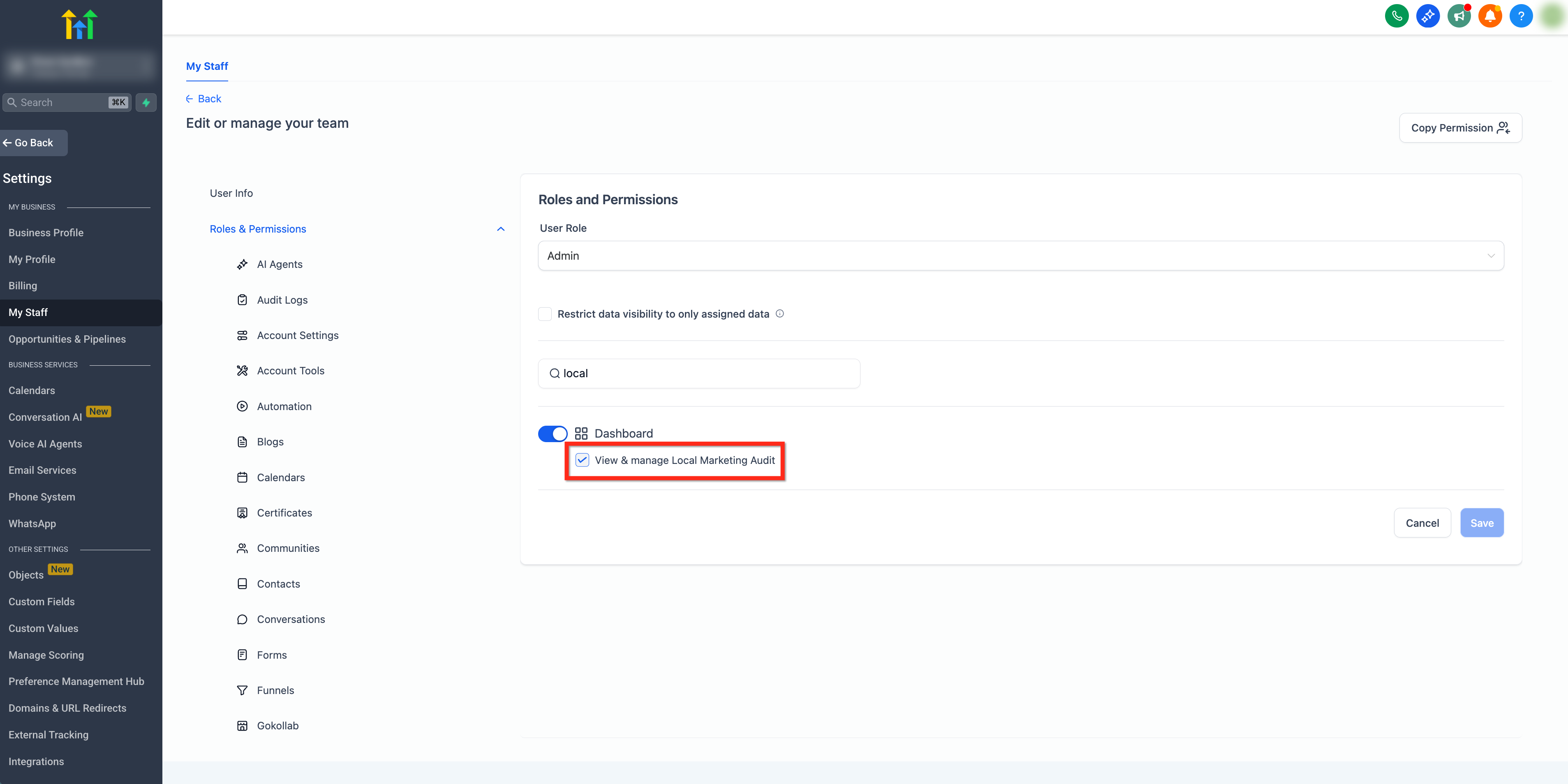Image resolution: width=1568 pixels, height=784 pixels.
Task: Uncheck View & manage Local Marketing Audit
Action: (x=582, y=460)
